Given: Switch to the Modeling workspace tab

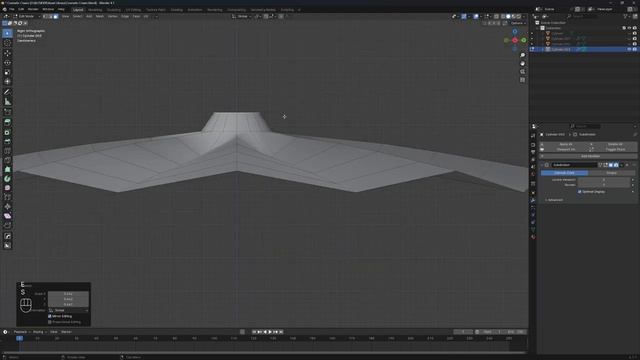Looking at the screenshot, I should (95, 10).
